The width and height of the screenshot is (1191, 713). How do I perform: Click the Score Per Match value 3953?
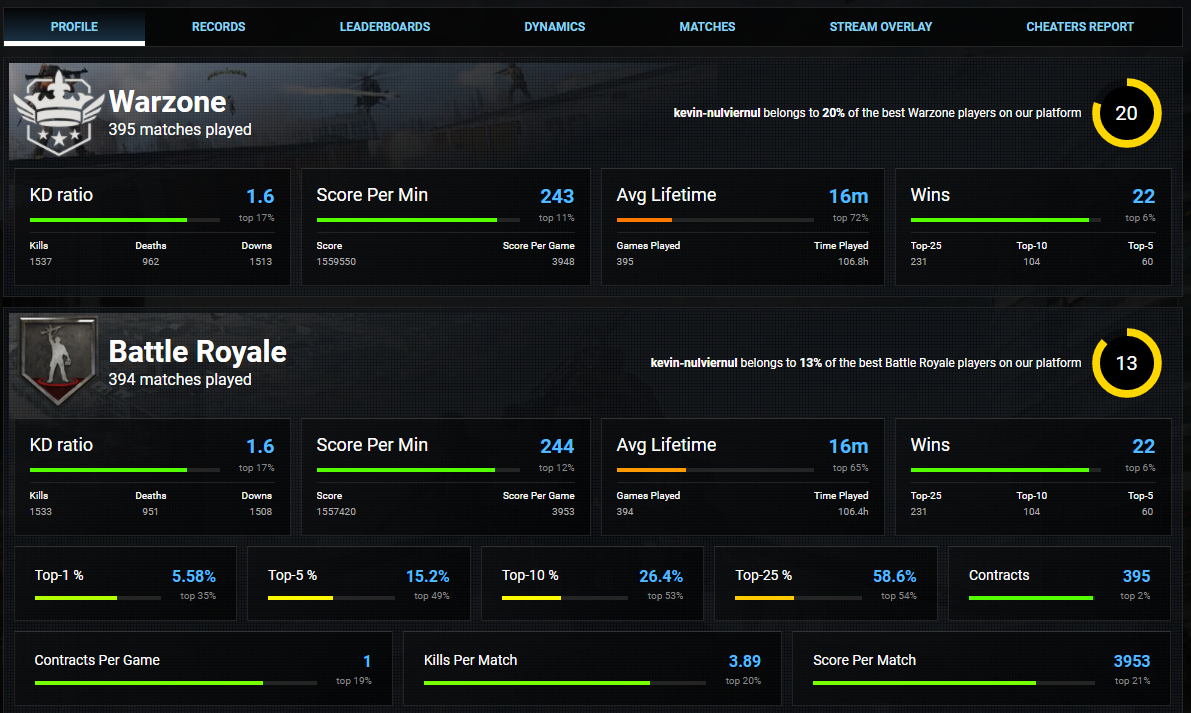point(1132,661)
